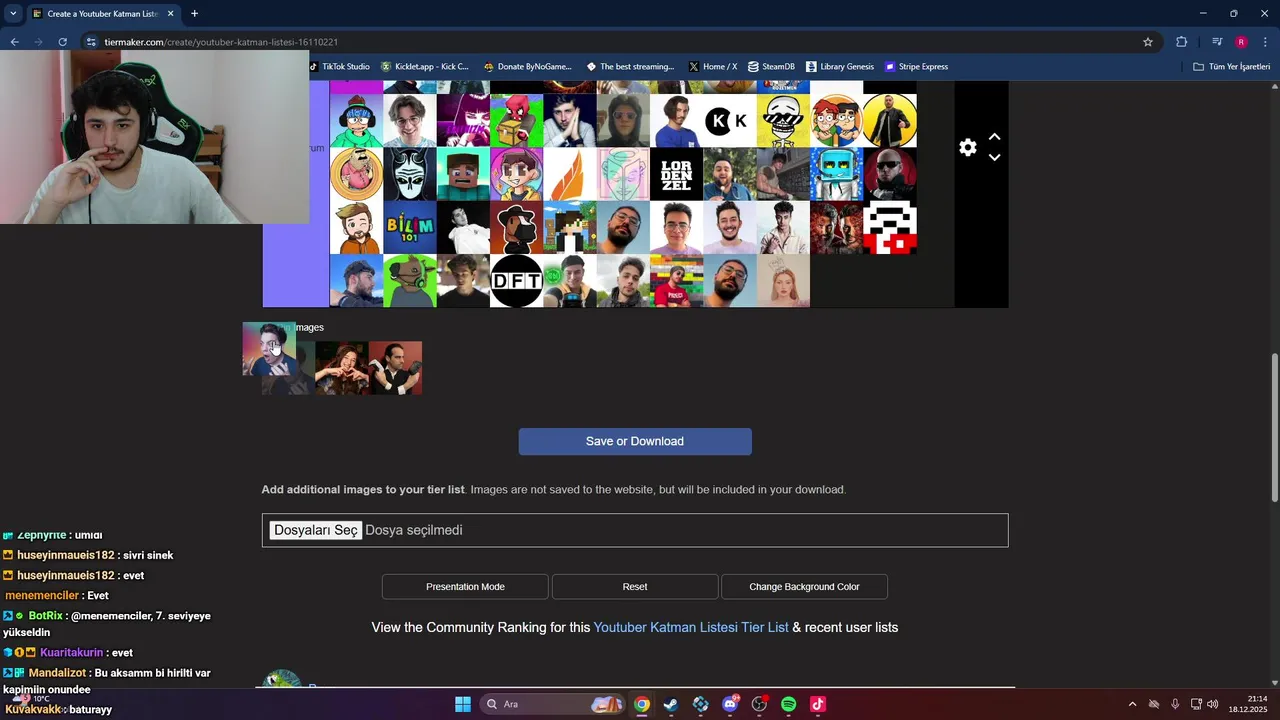
Task: Open the browser extensions puzzle icon
Action: 1181,42
